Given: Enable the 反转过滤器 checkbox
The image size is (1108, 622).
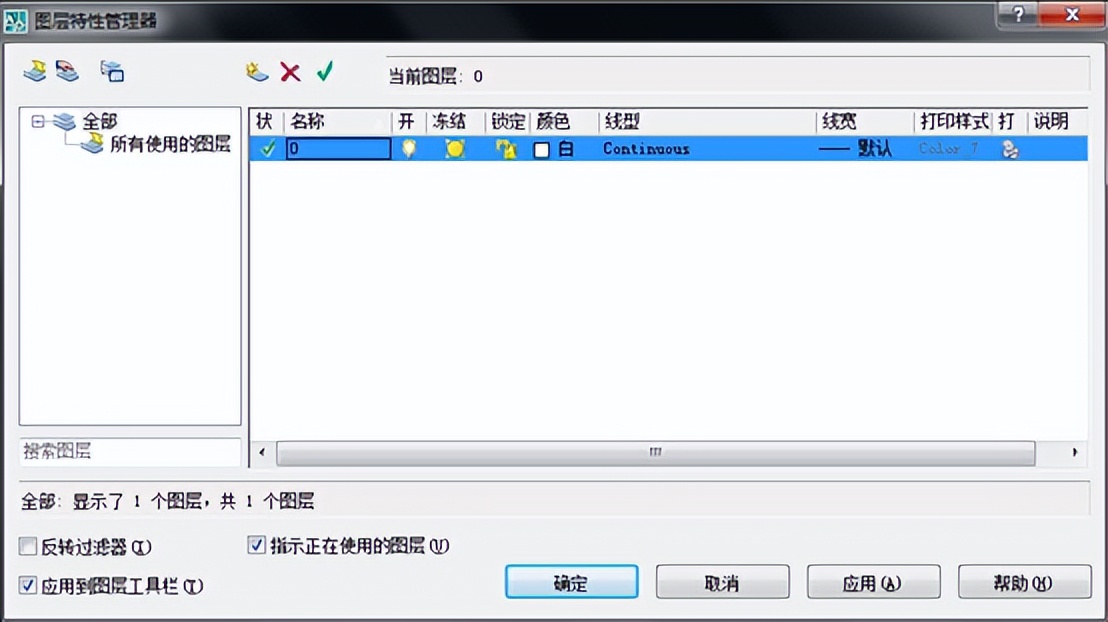Looking at the screenshot, I should [27, 547].
